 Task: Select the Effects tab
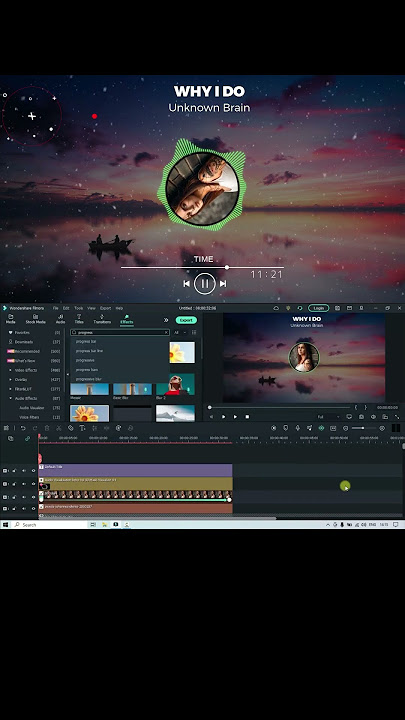pyautogui.click(x=126, y=319)
